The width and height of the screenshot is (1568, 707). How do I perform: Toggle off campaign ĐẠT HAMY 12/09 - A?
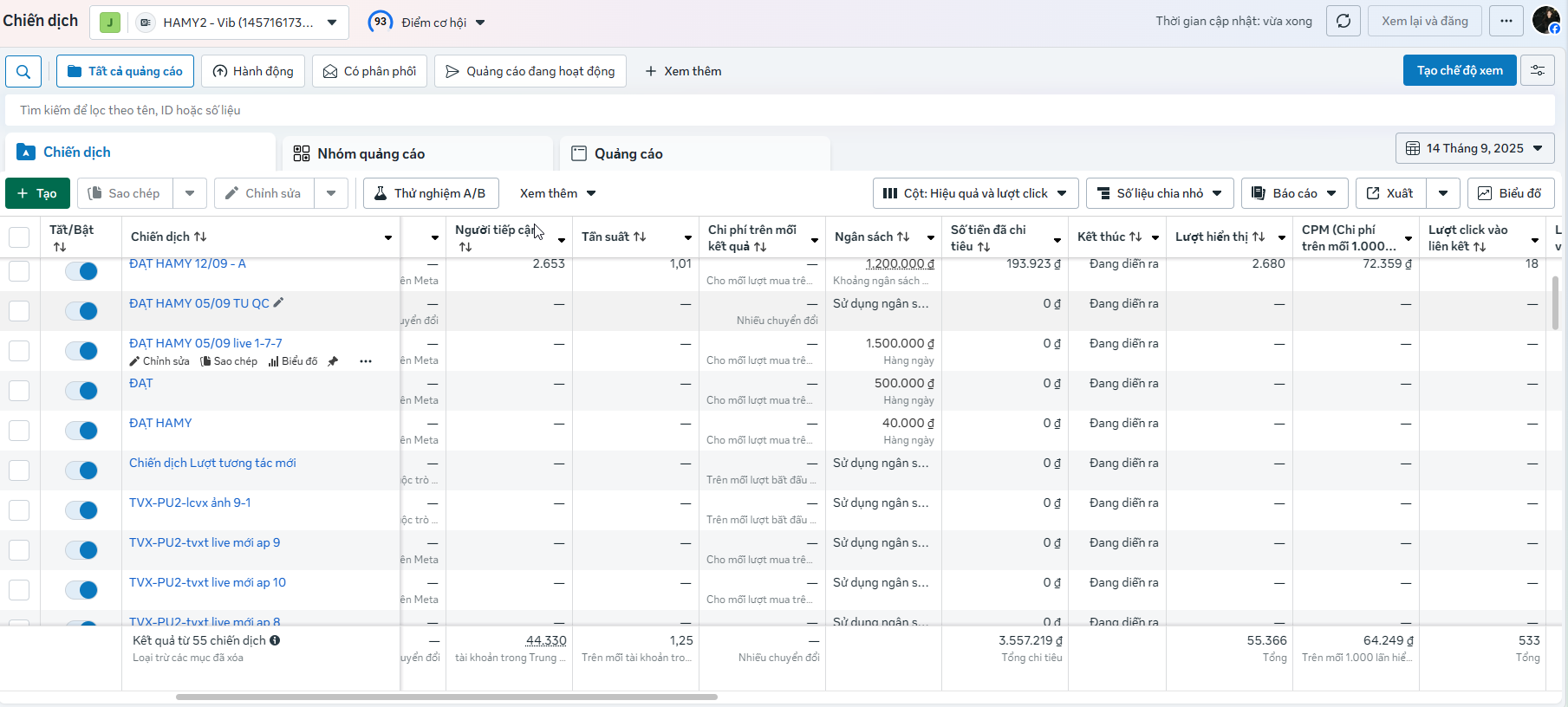(81, 271)
